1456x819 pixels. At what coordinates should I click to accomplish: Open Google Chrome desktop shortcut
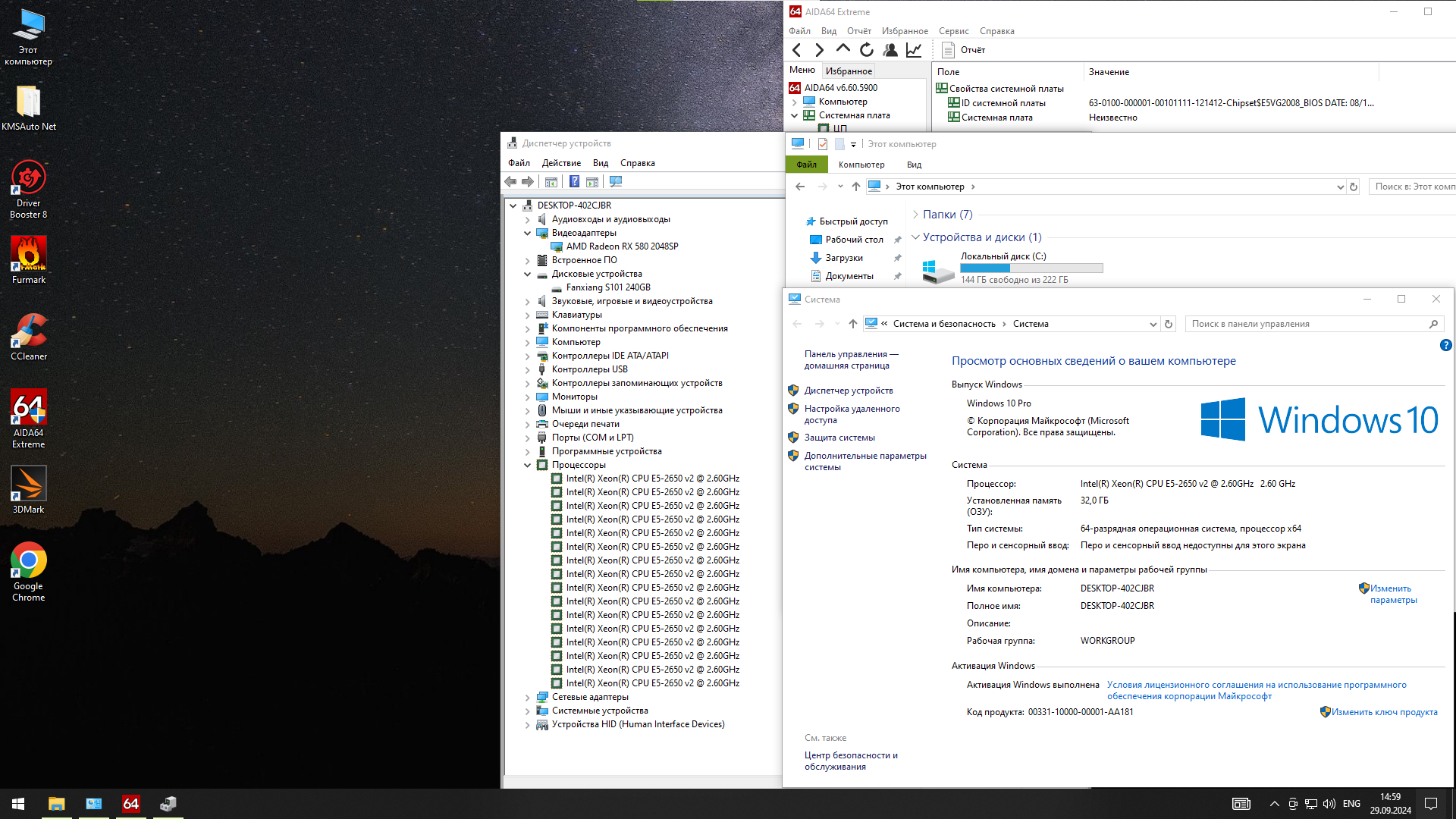pyautogui.click(x=29, y=572)
